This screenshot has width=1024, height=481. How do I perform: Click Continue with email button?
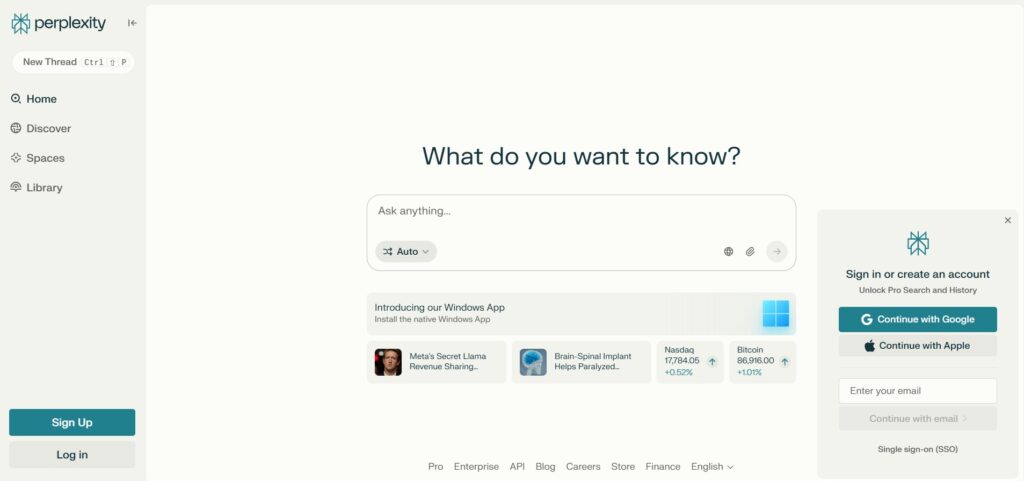918,418
